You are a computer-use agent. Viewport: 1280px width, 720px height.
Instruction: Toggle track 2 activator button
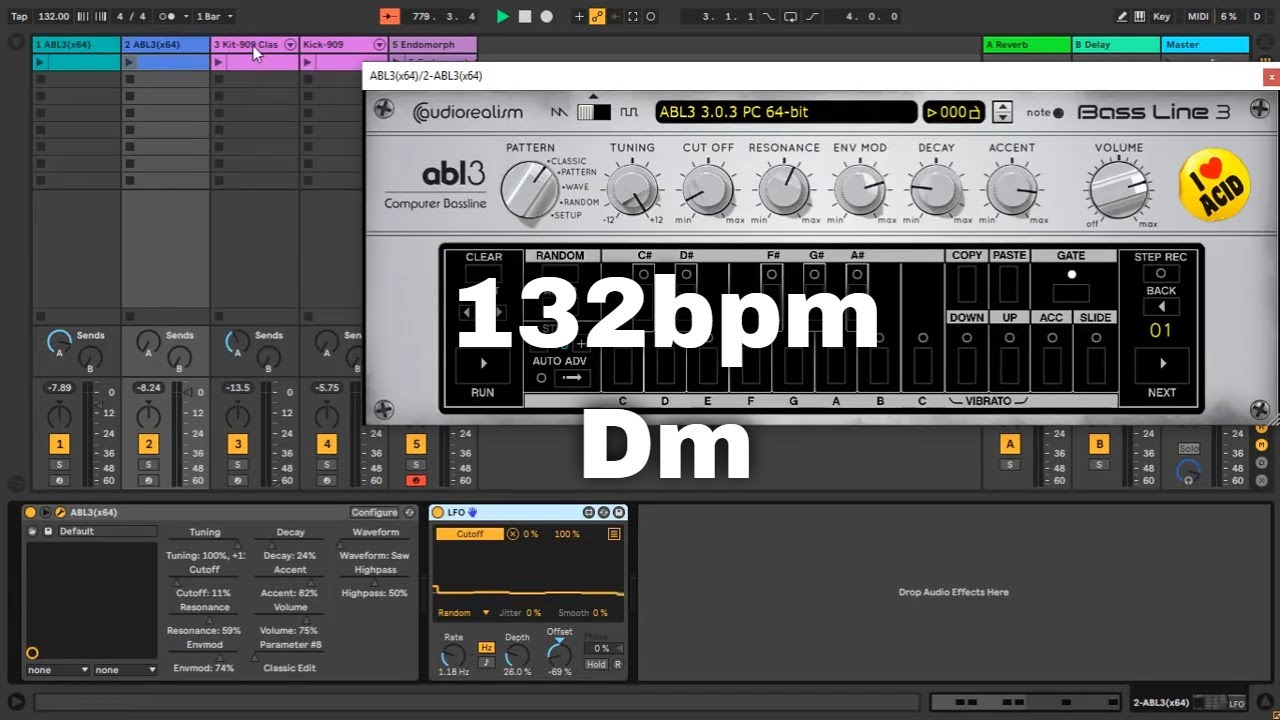point(148,444)
